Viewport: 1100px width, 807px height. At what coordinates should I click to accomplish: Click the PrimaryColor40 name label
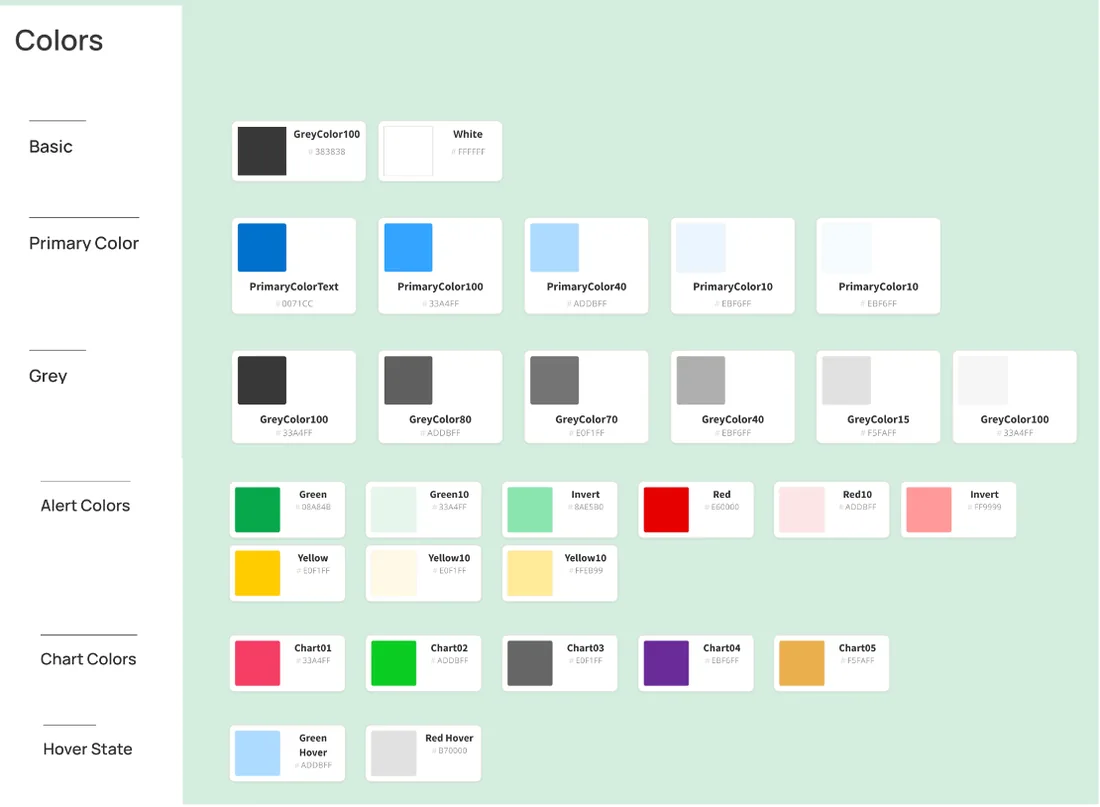pos(586,286)
